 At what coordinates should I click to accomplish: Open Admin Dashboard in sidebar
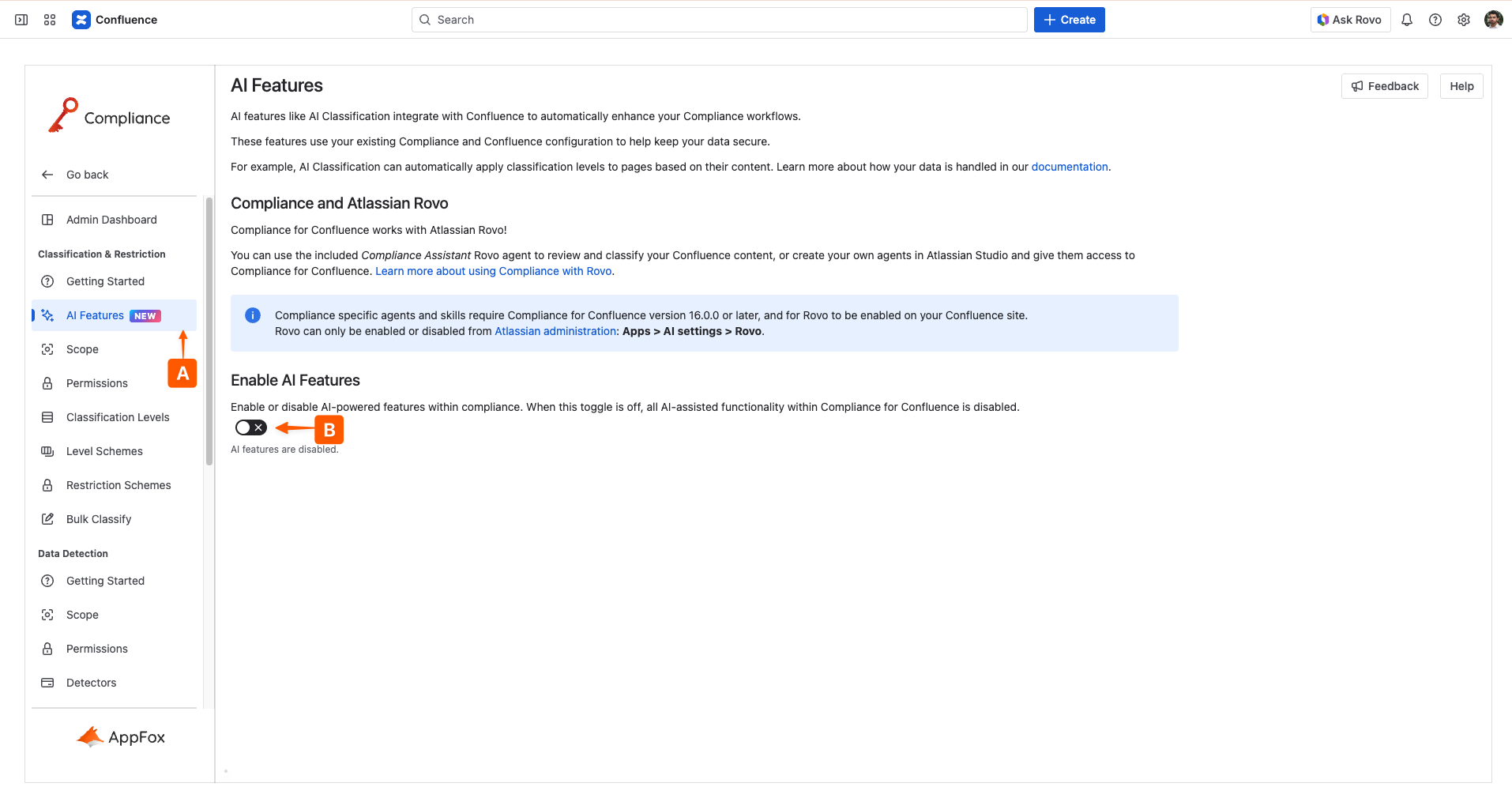(111, 220)
